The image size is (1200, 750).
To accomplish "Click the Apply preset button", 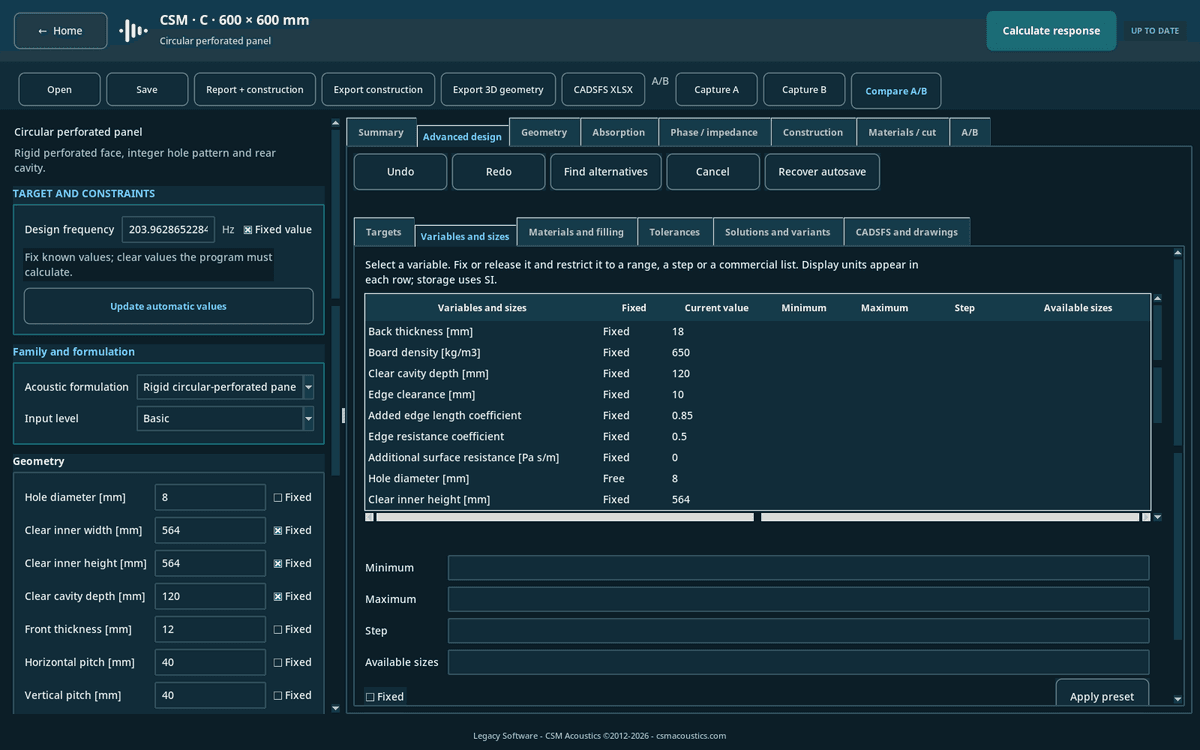I will (1102, 695).
